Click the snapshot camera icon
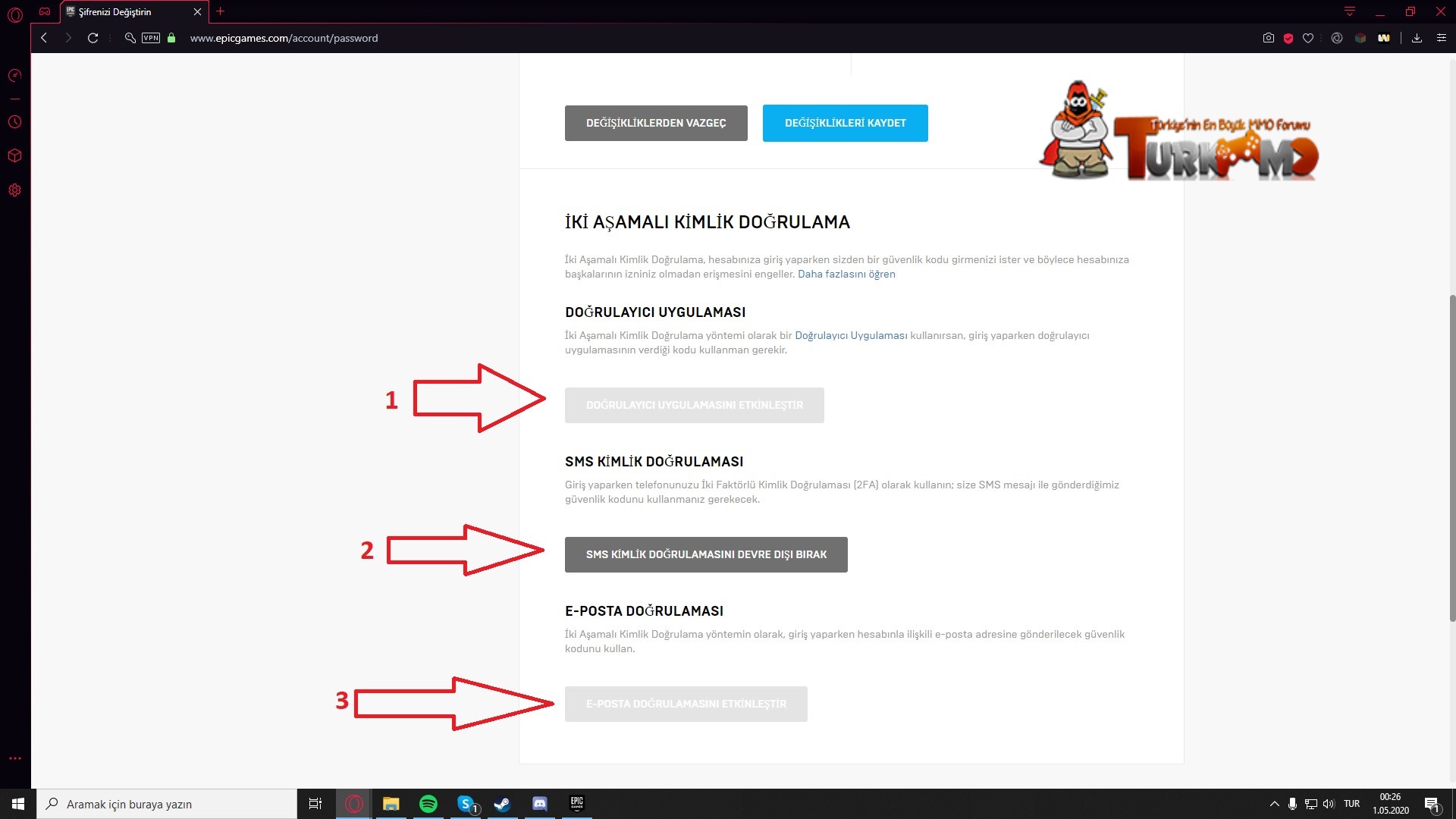Image resolution: width=1456 pixels, height=819 pixels. pyautogui.click(x=1268, y=38)
